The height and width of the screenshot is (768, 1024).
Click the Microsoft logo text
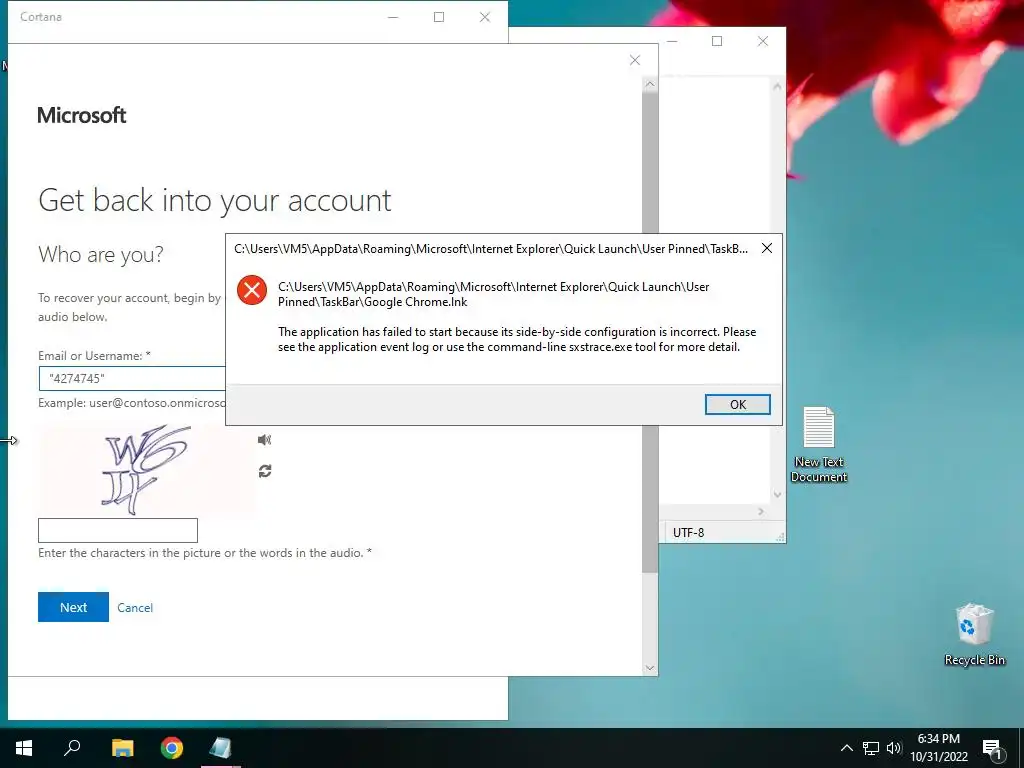point(82,115)
